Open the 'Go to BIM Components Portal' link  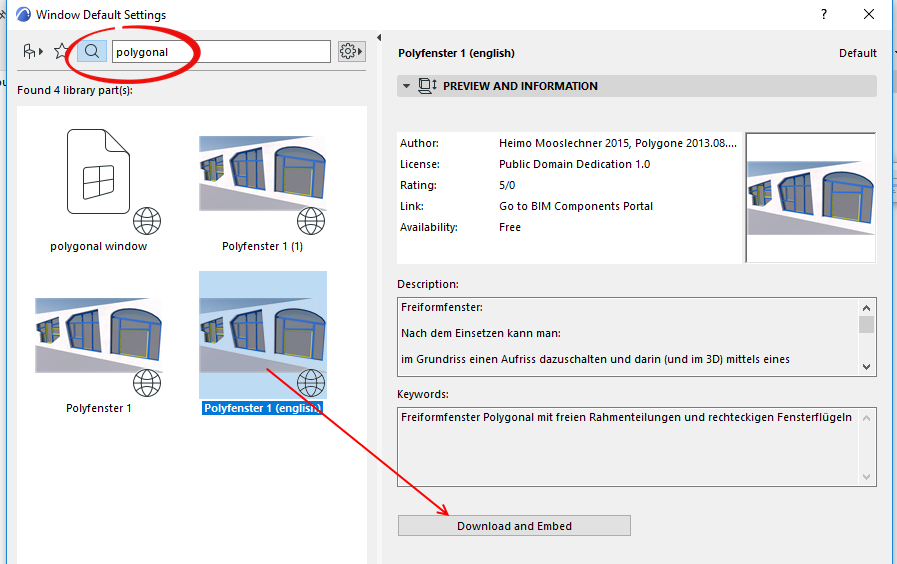click(576, 206)
